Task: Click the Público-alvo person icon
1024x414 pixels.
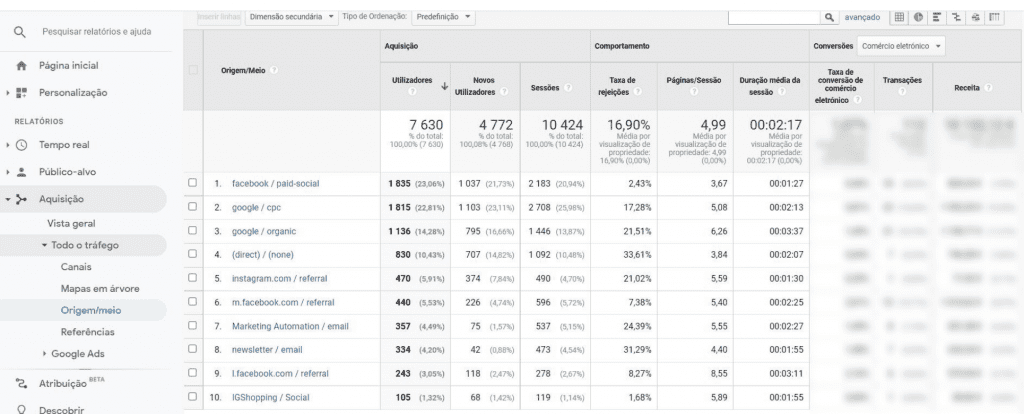Action: [22, 172]
